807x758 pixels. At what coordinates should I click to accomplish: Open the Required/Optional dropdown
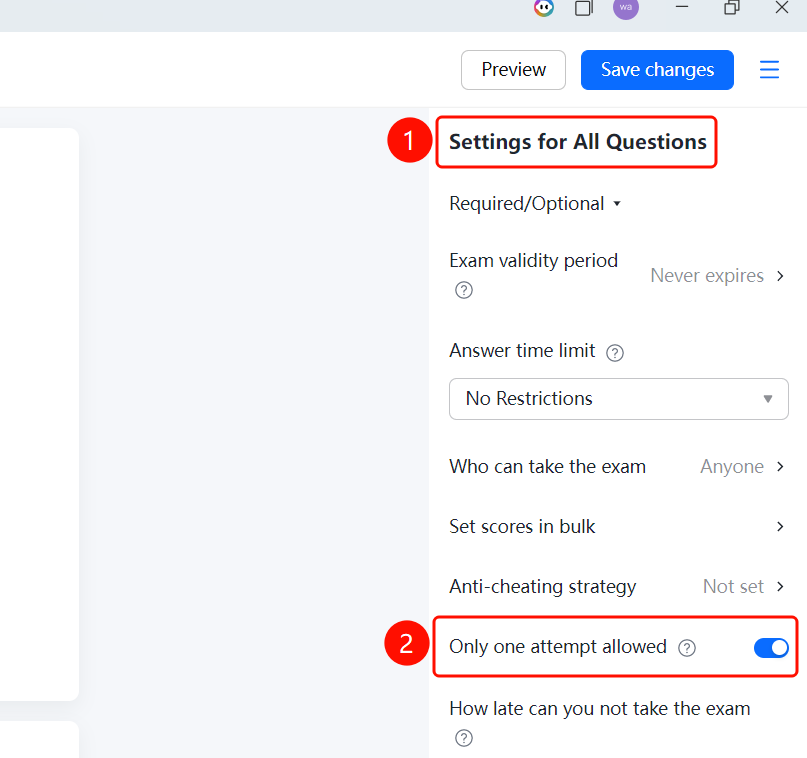535,204
